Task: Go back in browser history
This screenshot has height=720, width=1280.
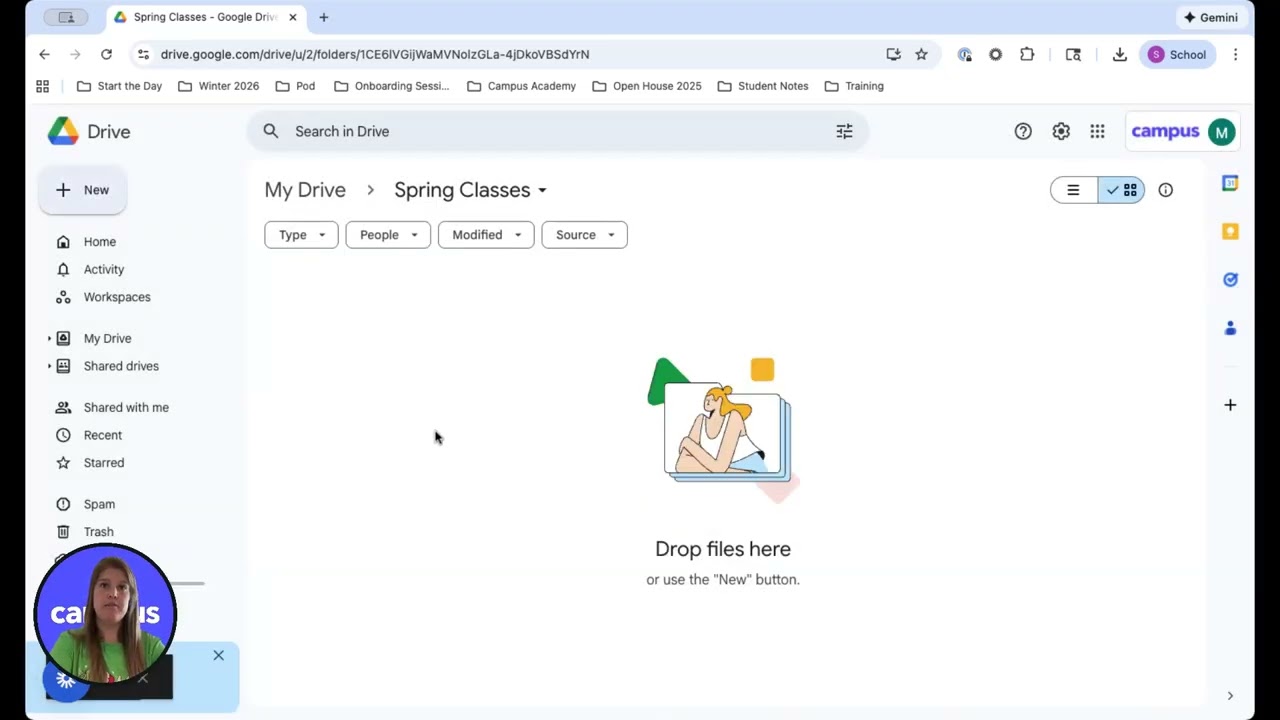Action: click(x=44, y=54)
